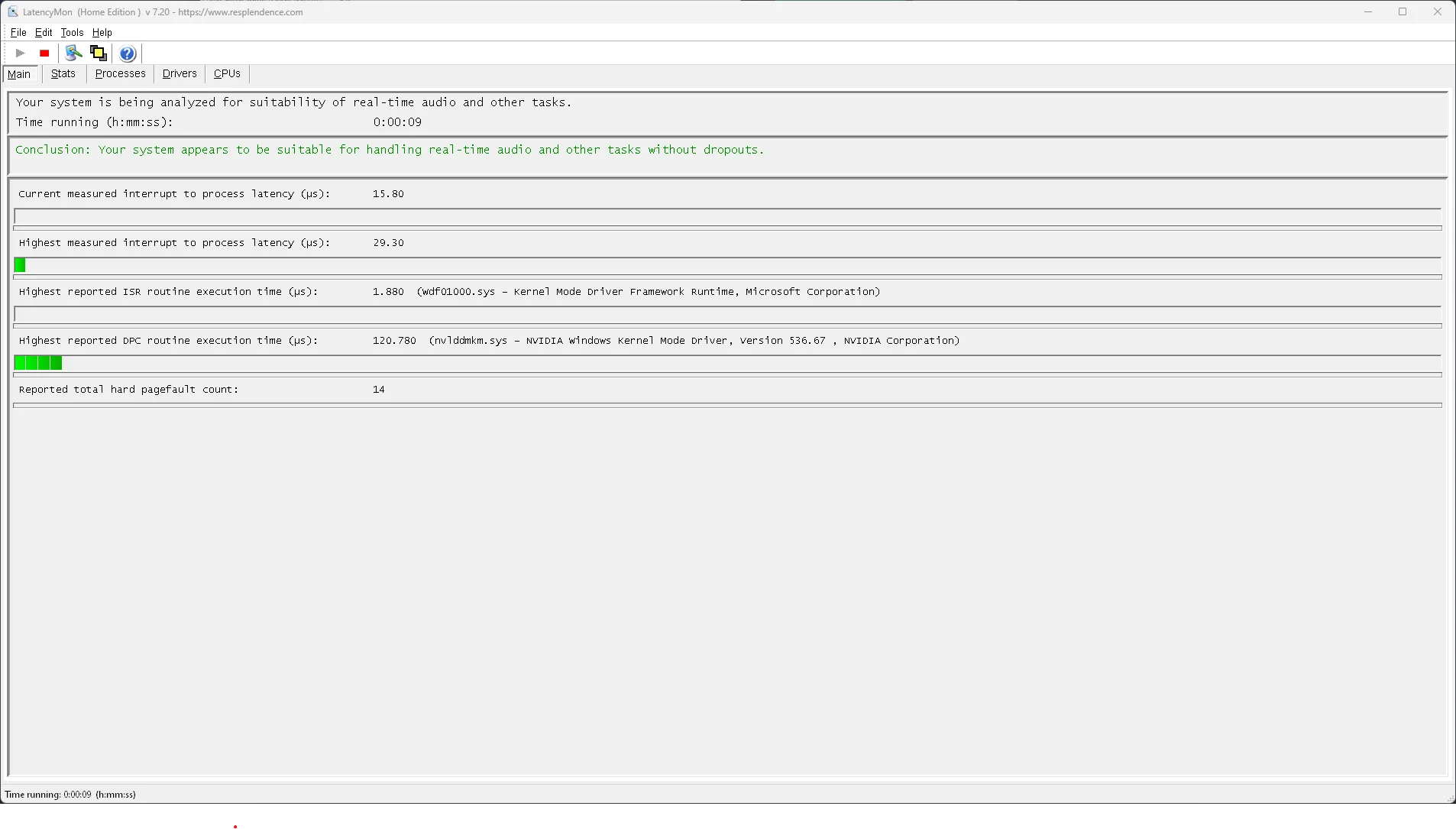The height and width of the screenshot is (829, 1456).
Task: Stop the monitor with the red square
Action: 44,53
